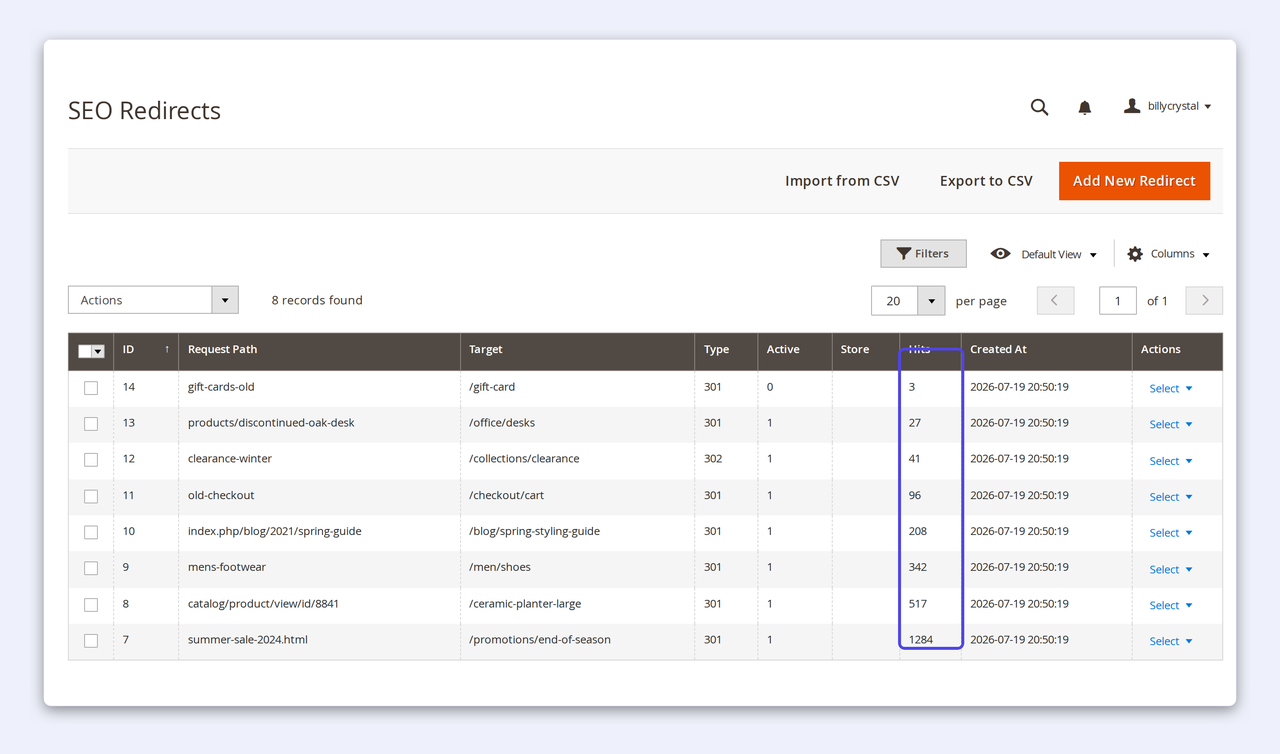Check the row for clearance-winter
1280x754 pixels.
click(x=91, y=460)
